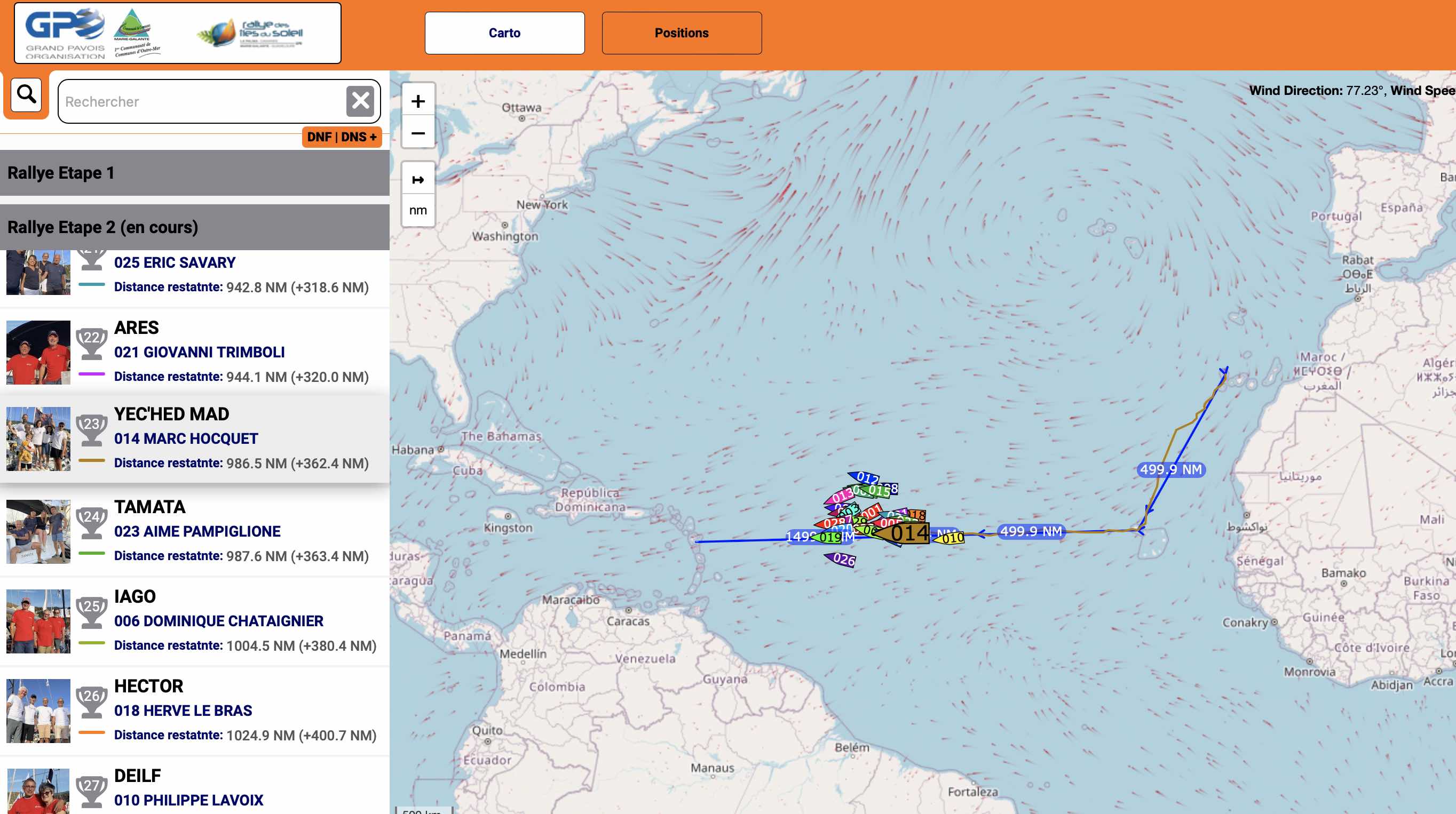Click IAGO crew photo thumbnail
Viewport: 1456px width, 814px height.
coord(38,621)
